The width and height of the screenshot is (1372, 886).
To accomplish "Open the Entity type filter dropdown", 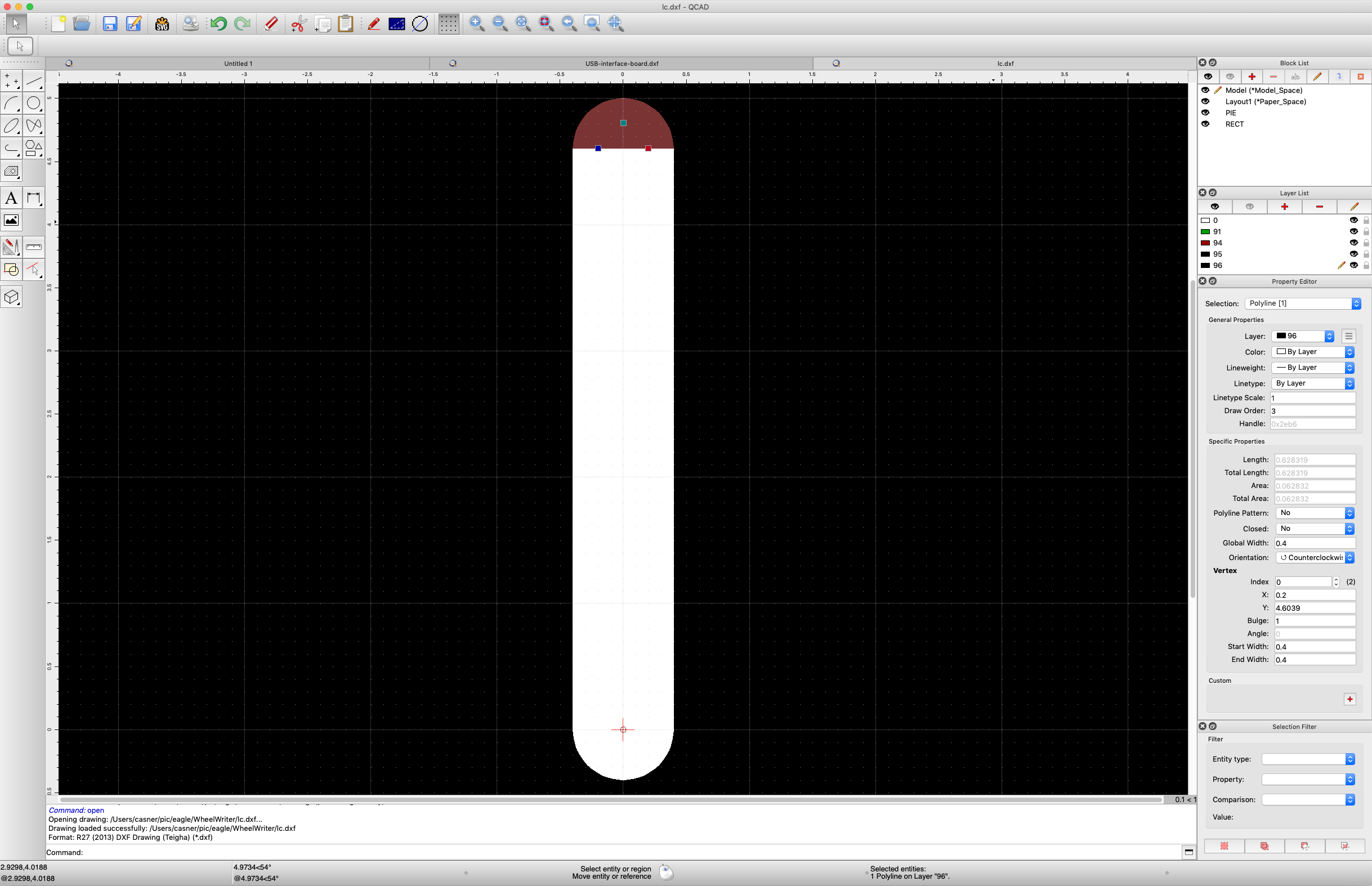I will coord(1308,759).
